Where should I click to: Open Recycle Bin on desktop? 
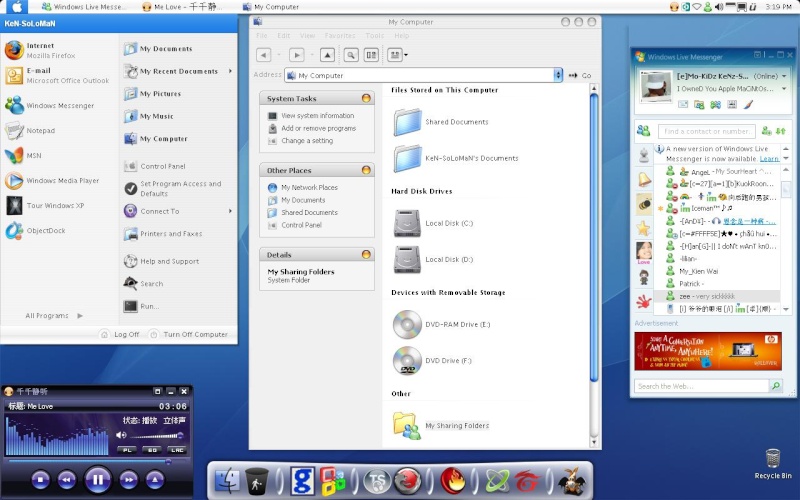(773, 464)
